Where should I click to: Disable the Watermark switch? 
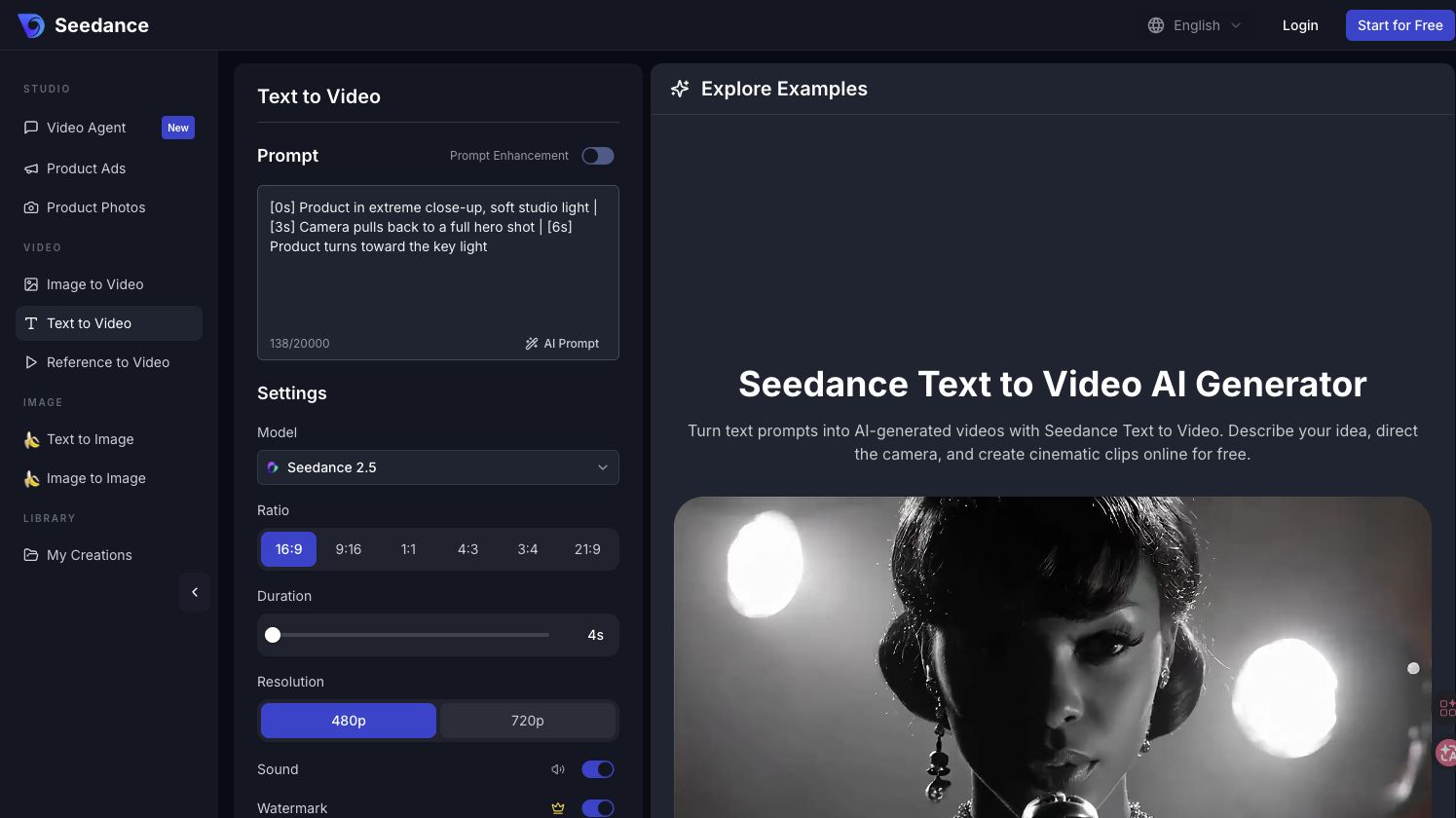pyautogui.click(x=598, y=808)
